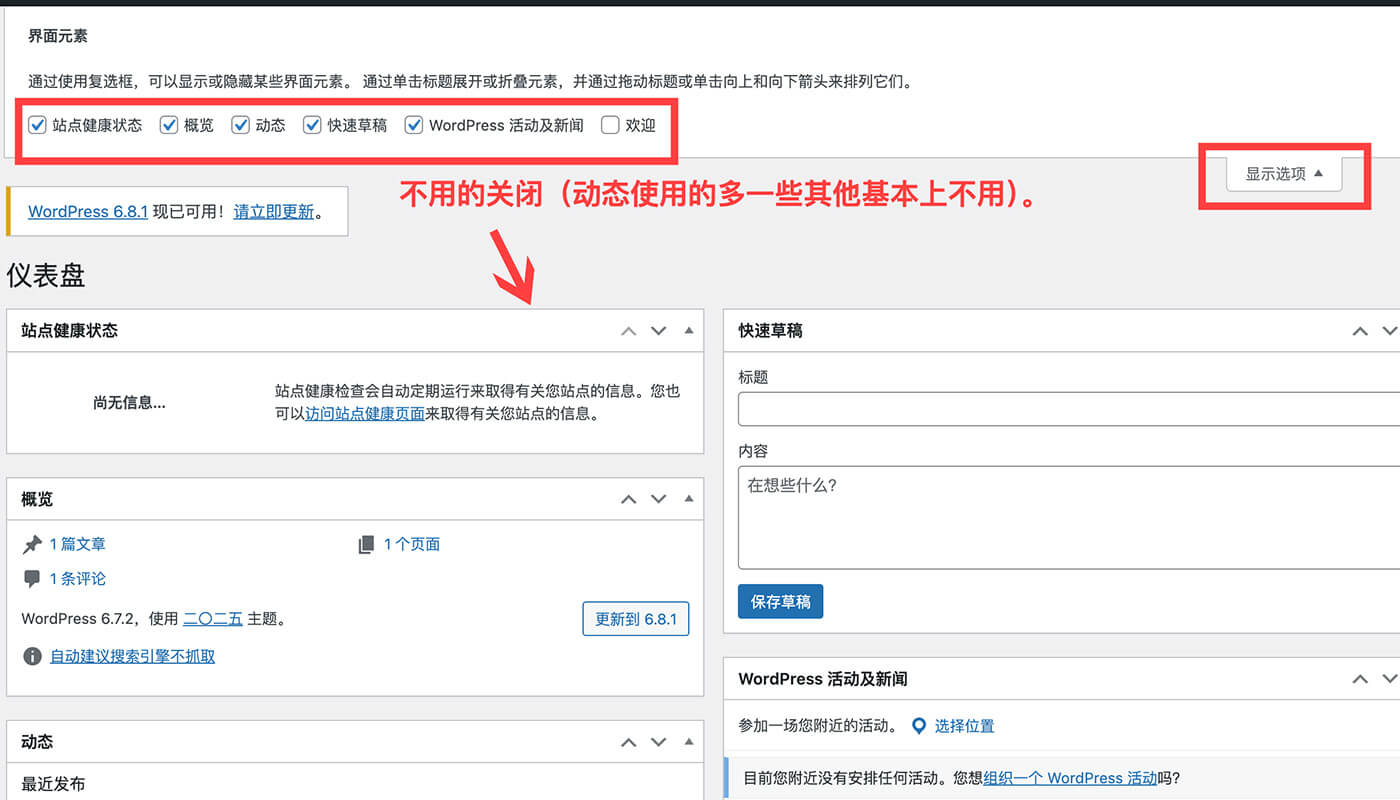Move 概览 panel up
Screen dimensions: 1400x800
tap(628, 499)
